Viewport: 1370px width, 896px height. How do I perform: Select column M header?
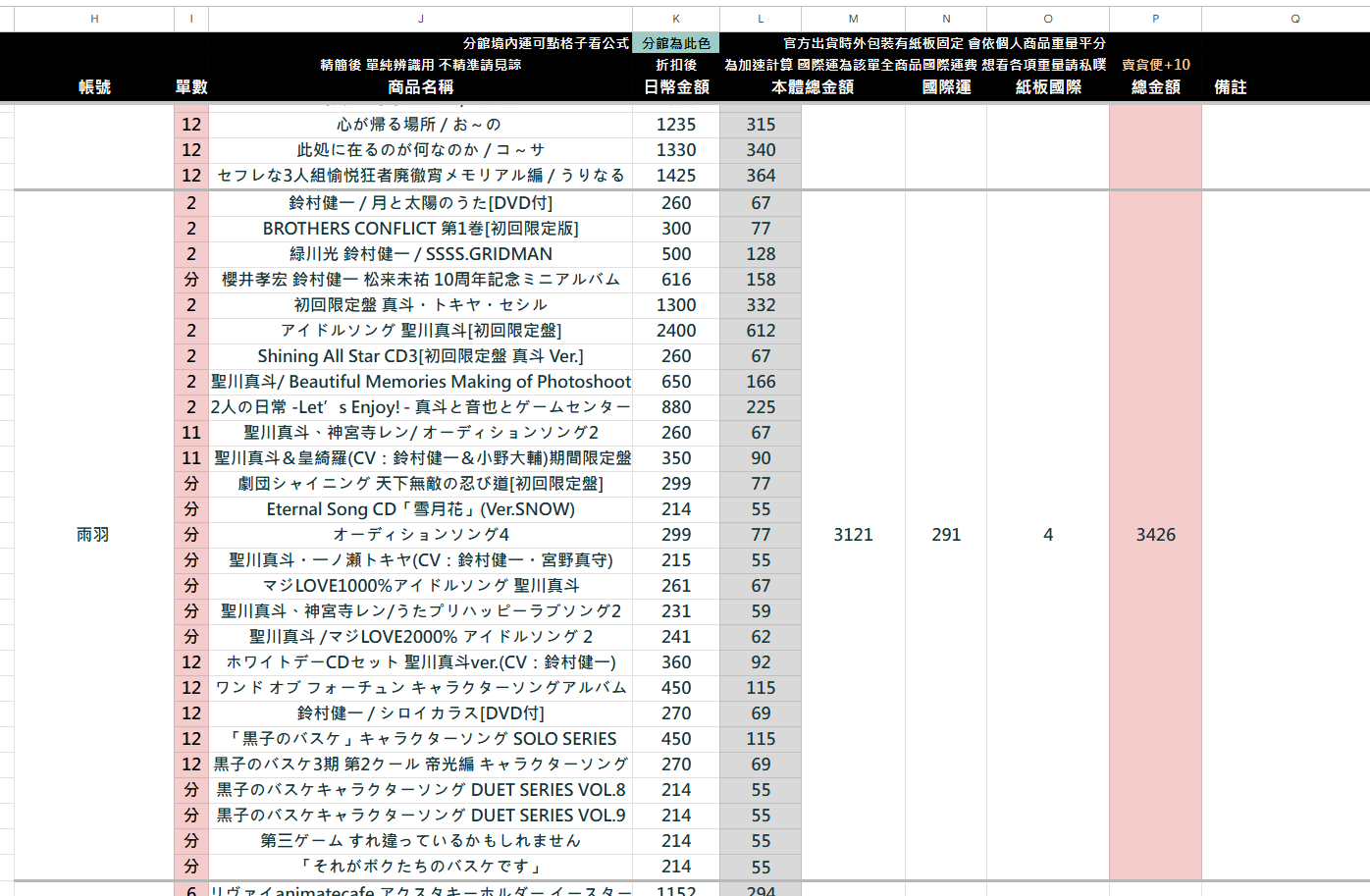click(853, 19)
